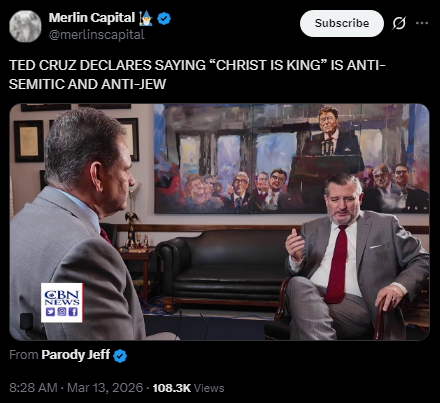Click the CBN News logo overlay
Image resolution: width=440 pixels, height=403 pixels.
[x=62, y=303]
